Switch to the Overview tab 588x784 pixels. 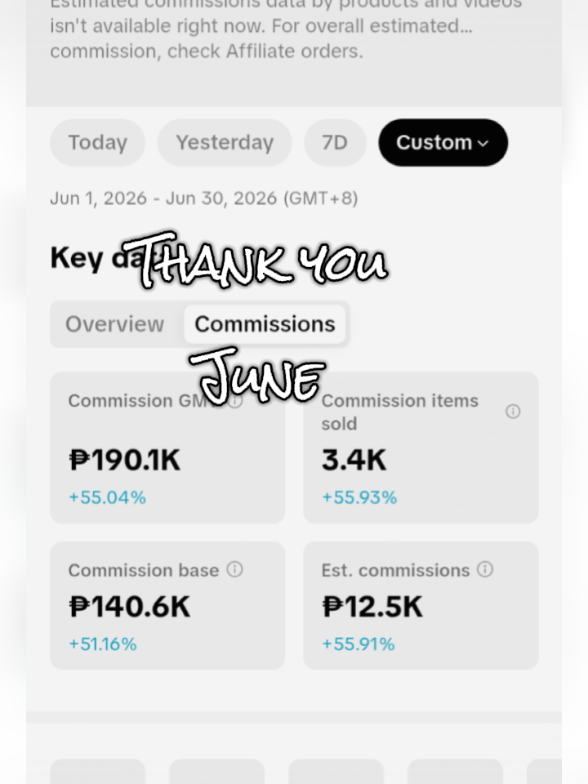pyautogui.click(x=115, y=324)
